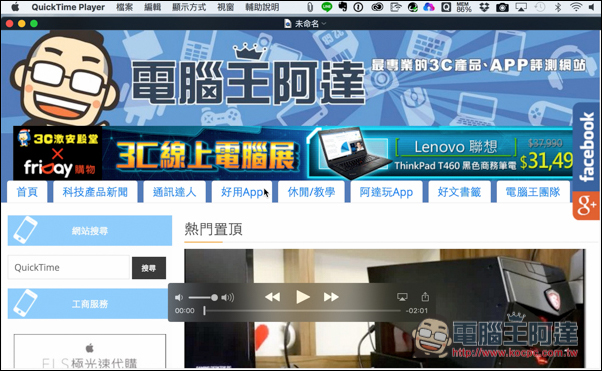Select the 休閒/教學 tab
602x371 pixels.
coord(311,192)
